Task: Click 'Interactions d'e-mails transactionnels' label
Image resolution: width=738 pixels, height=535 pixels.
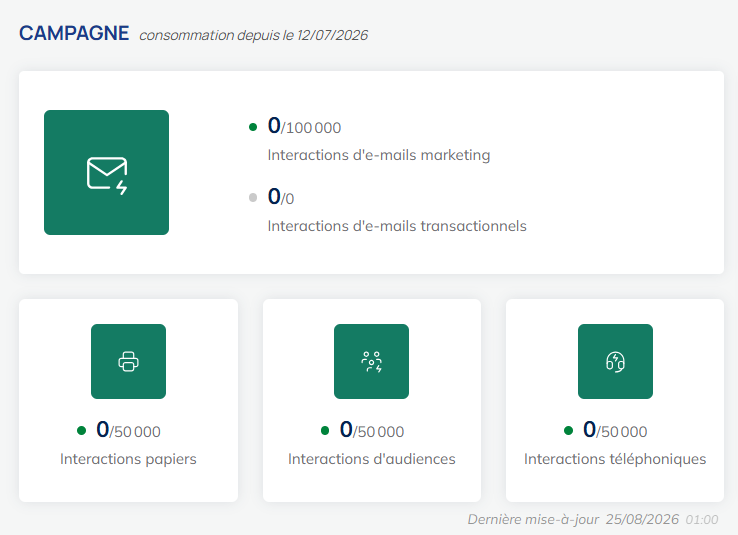Action: click(x=397, y=226)
